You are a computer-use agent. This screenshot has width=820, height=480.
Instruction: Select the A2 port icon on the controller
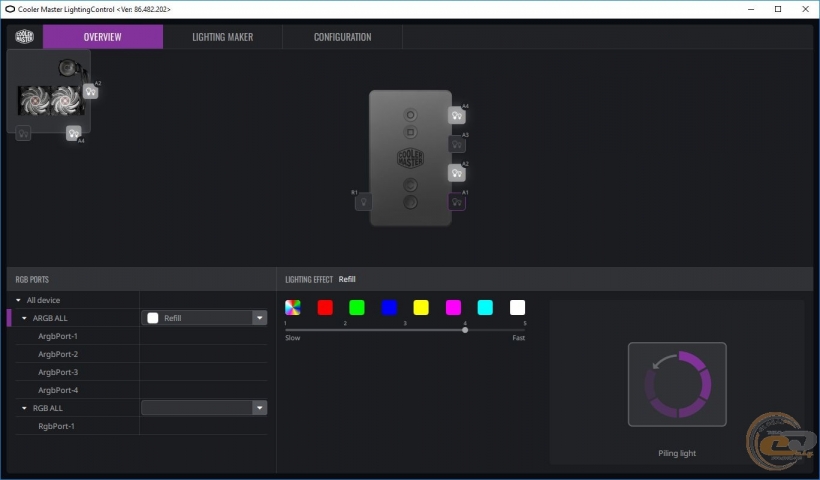[457, 173]
